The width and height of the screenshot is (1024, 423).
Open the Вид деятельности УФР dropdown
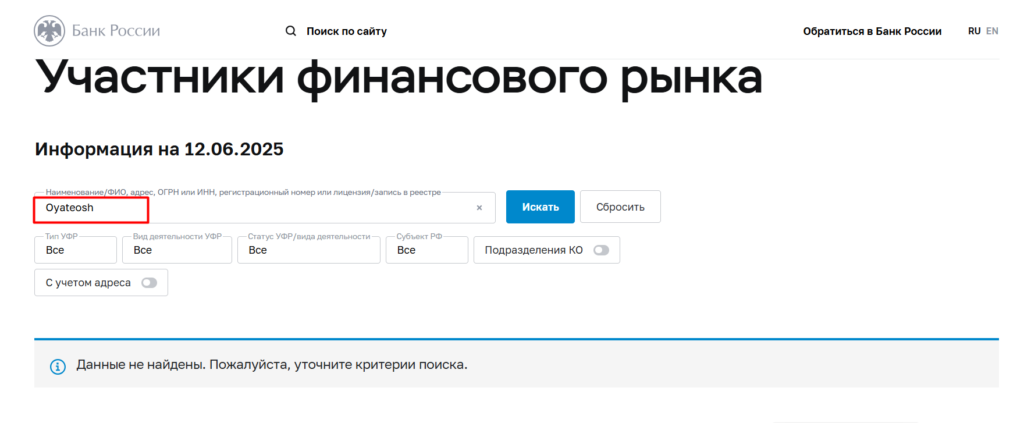pos(177,250)
